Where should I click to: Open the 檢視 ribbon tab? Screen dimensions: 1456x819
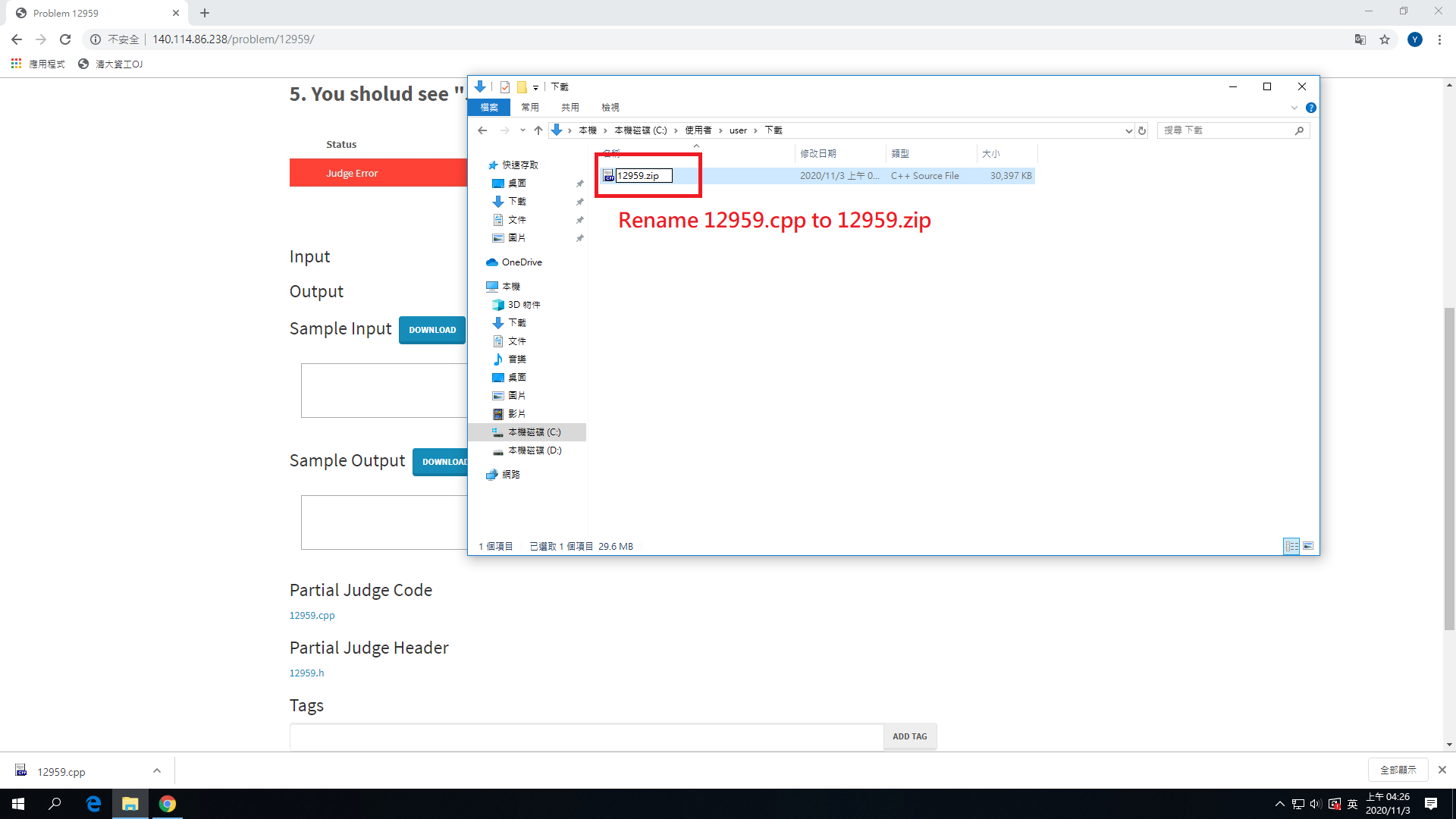click(x=610, y=108)
